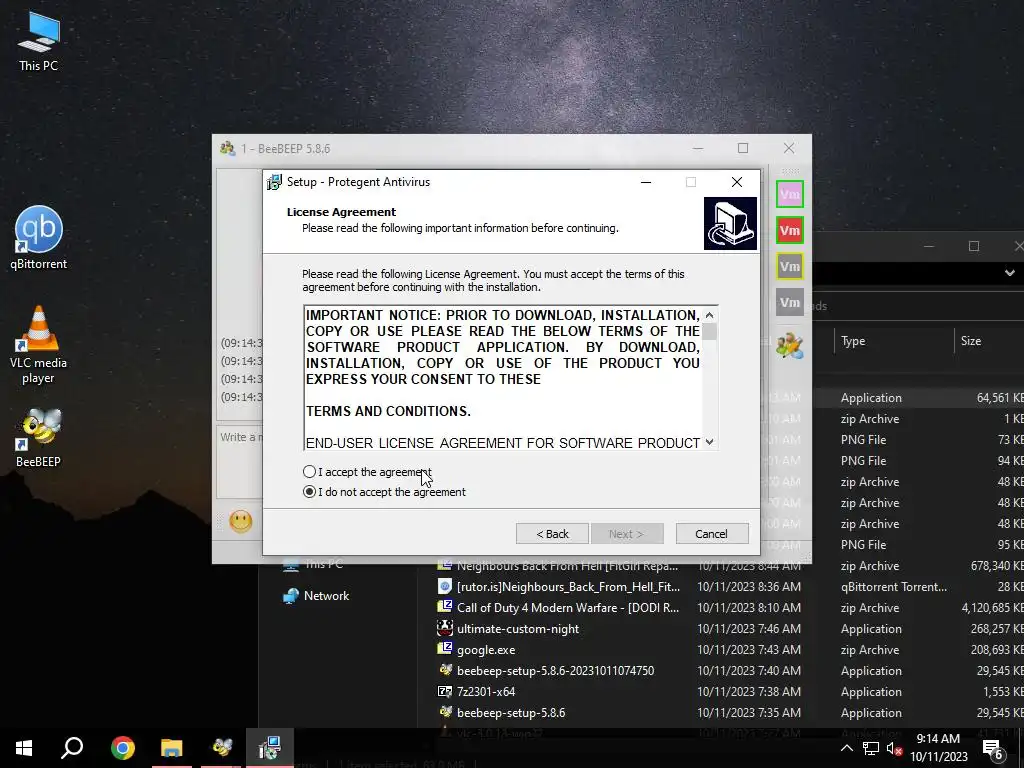
Task: Switch to BeeBEEP on the taskbar
Action: (221, 748)
